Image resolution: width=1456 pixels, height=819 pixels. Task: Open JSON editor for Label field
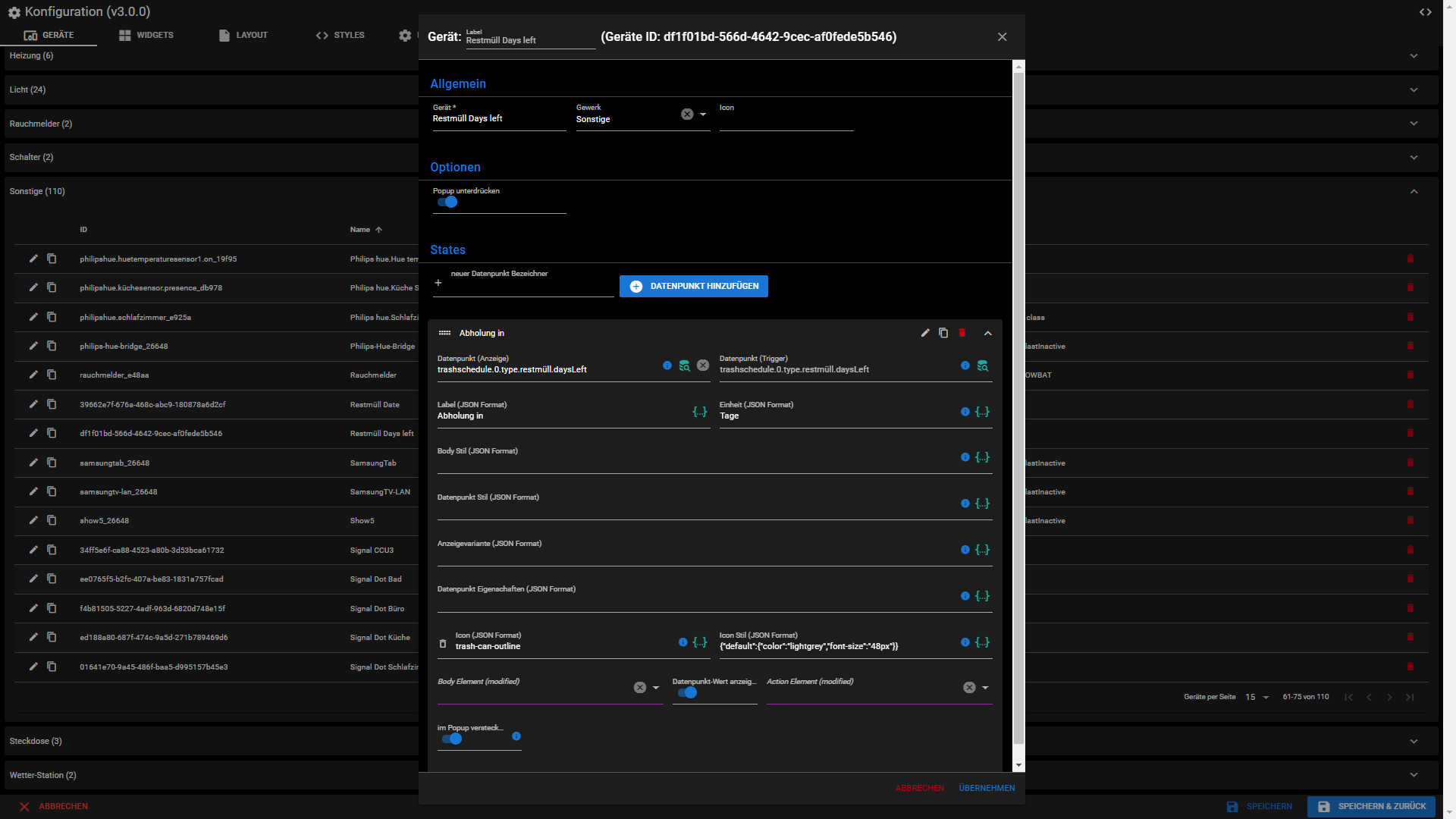tap(700, 412)
